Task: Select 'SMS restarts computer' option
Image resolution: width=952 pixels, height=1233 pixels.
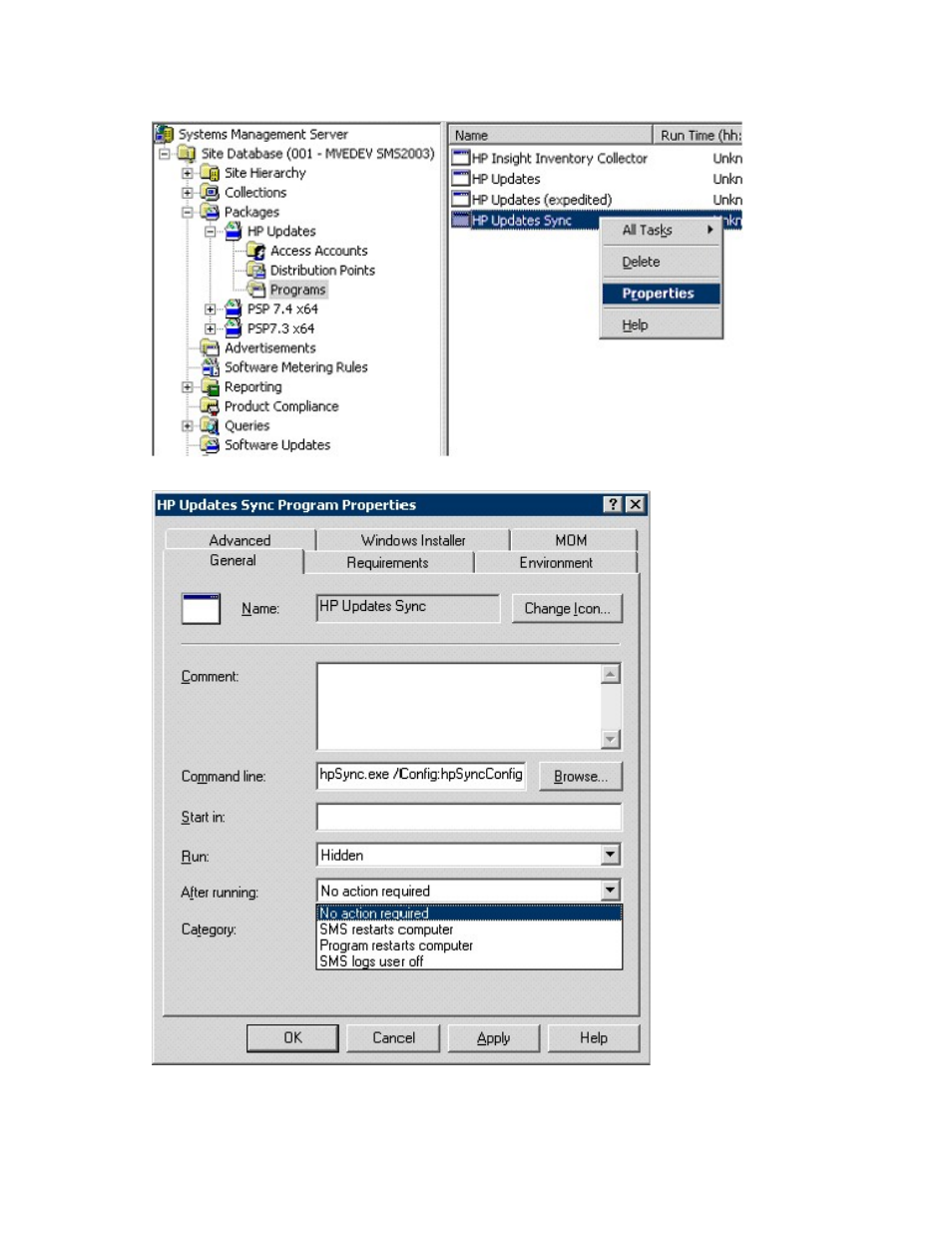Action: [469, 929]
